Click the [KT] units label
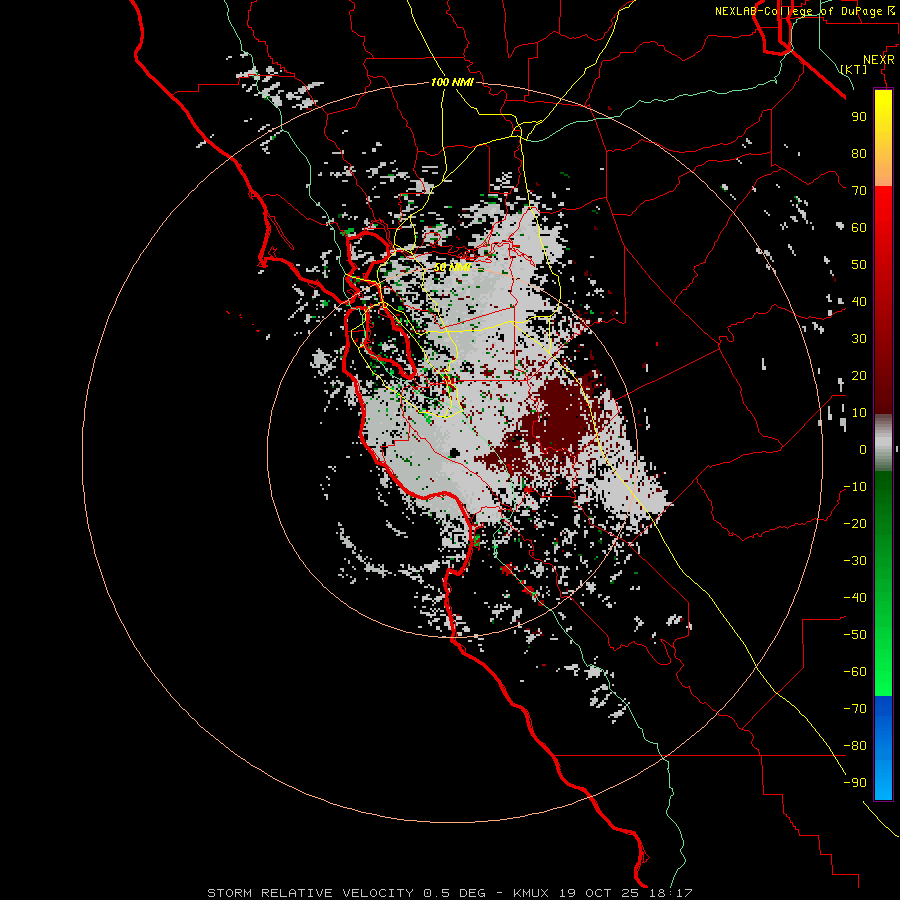 (853, 69)
